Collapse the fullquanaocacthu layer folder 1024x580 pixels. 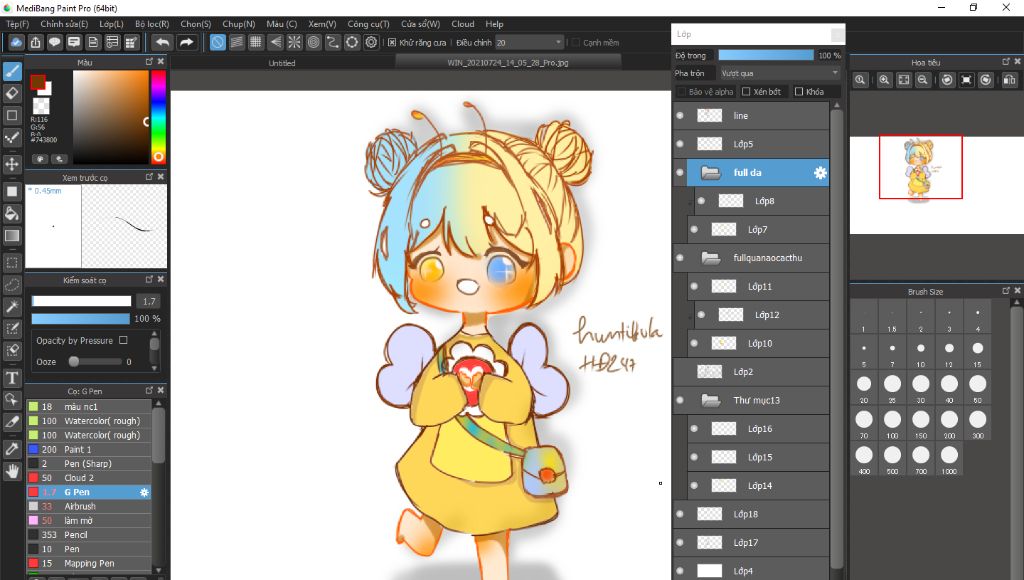tap(711, 258)
